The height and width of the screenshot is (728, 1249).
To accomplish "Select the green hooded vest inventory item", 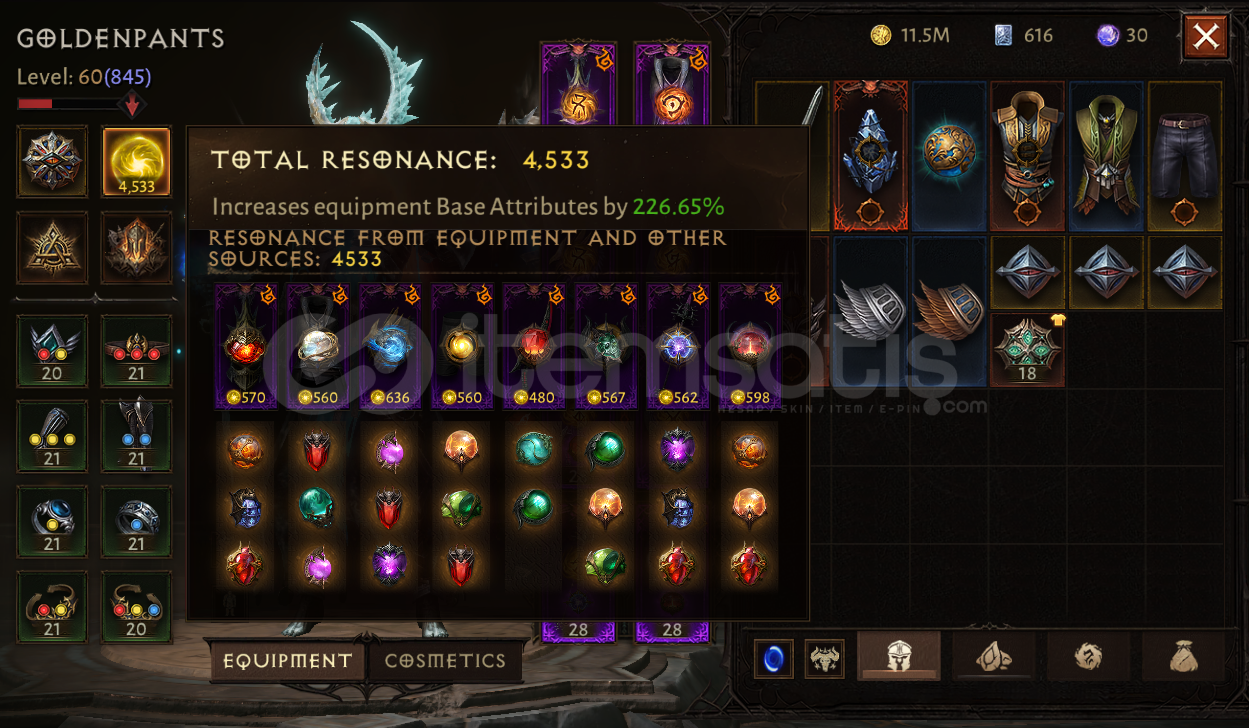I will [x=1106, y=155].
